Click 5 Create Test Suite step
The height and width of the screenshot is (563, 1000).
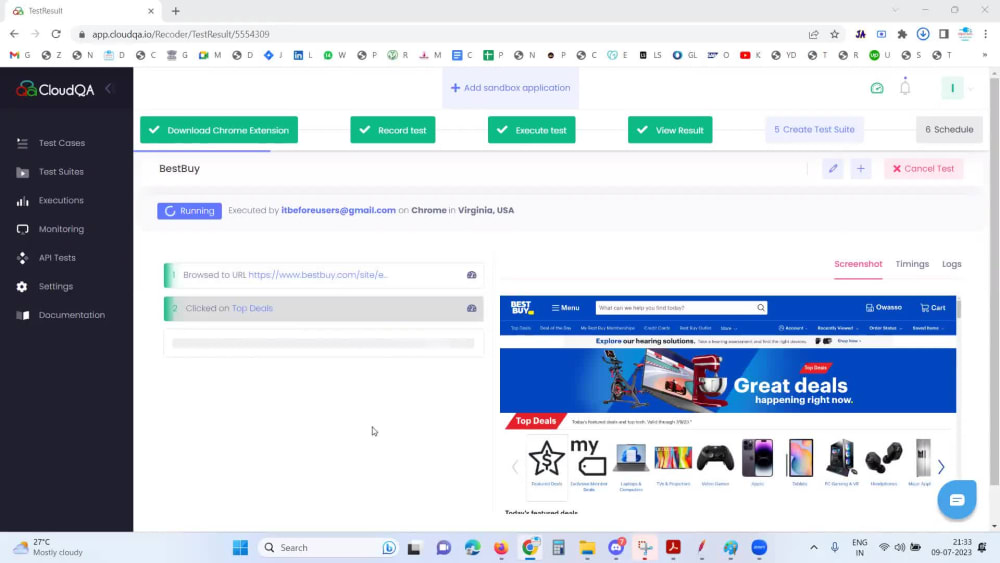point(814,129)
